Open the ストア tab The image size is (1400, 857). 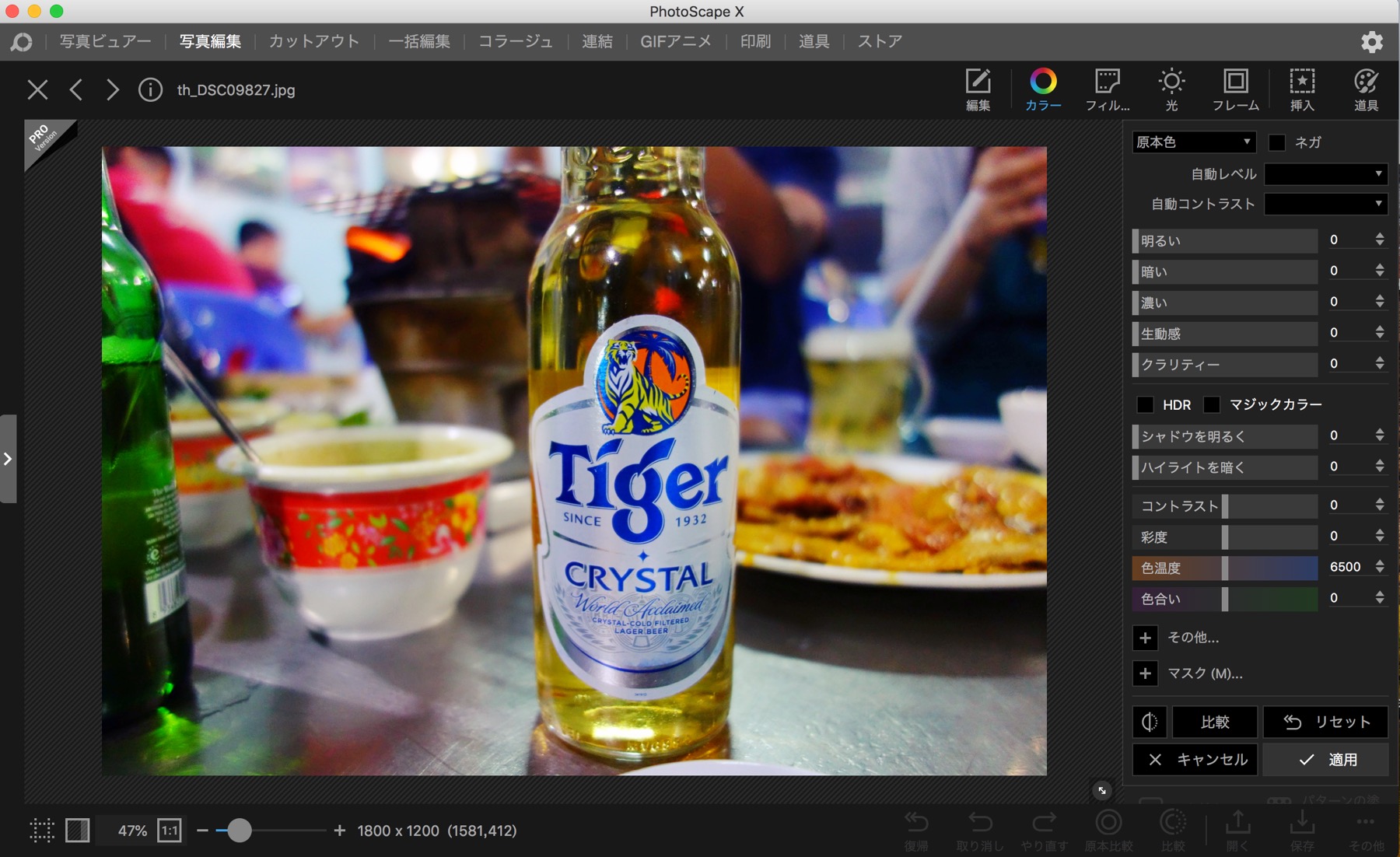[x=880, y=41]
